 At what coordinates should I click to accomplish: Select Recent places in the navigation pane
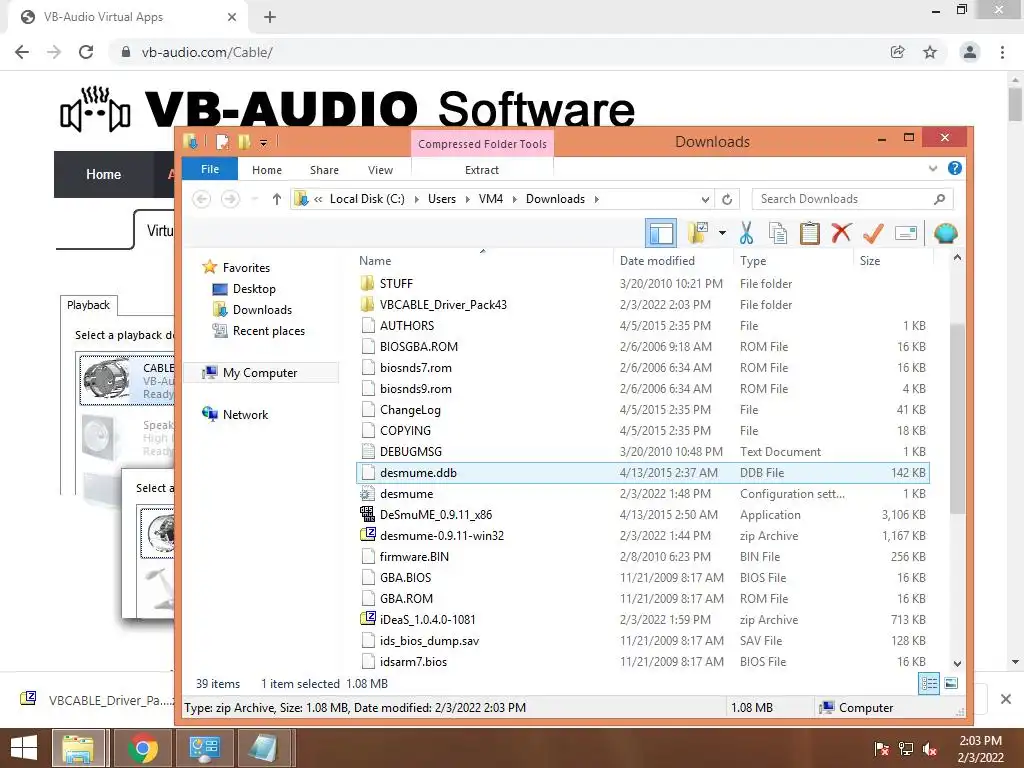tap(268, 331)
